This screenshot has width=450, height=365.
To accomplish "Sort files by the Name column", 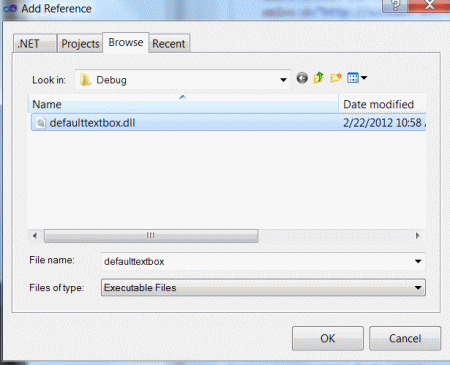I will [184, 104].
